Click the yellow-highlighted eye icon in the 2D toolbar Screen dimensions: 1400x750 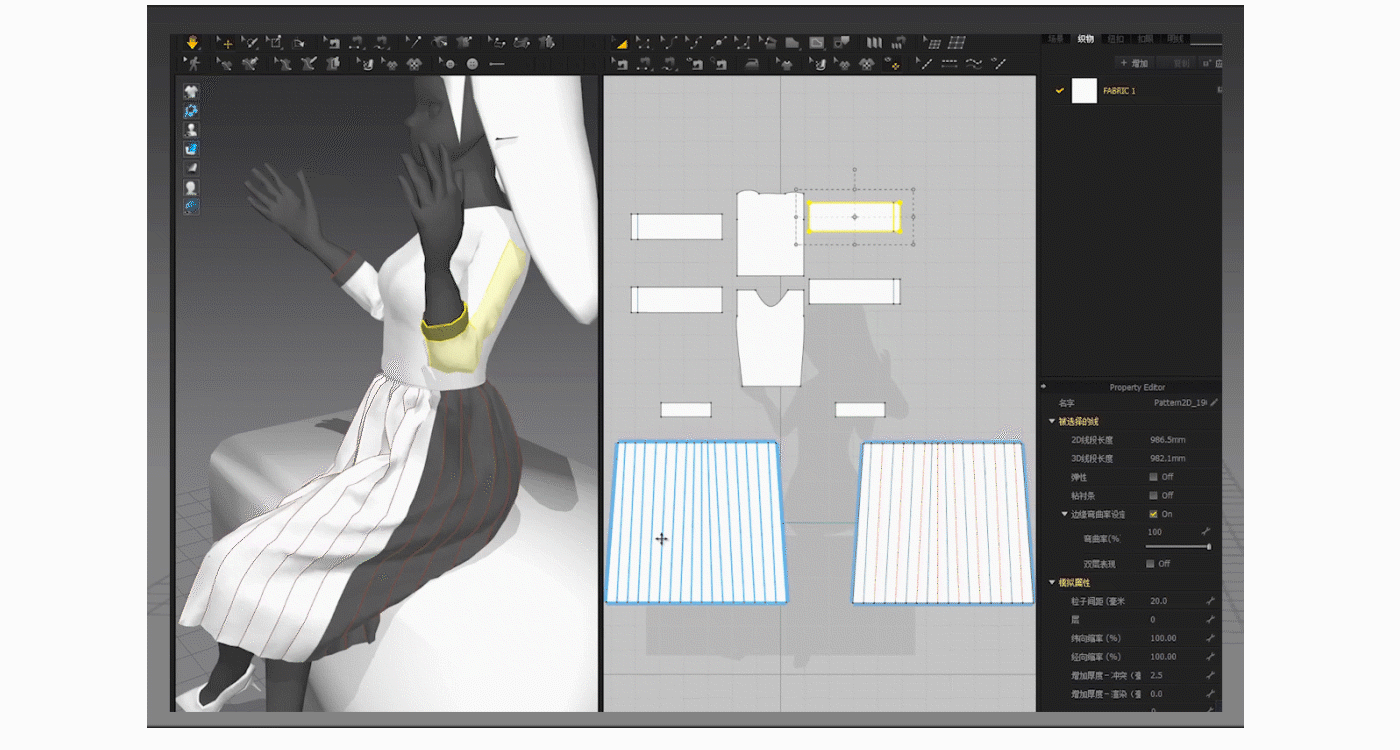894,64
